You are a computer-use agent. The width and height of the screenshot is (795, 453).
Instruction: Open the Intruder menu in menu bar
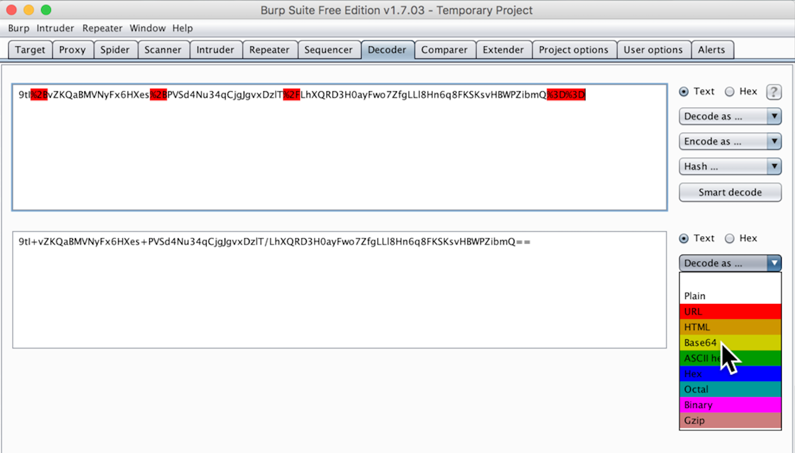point(55,28)
